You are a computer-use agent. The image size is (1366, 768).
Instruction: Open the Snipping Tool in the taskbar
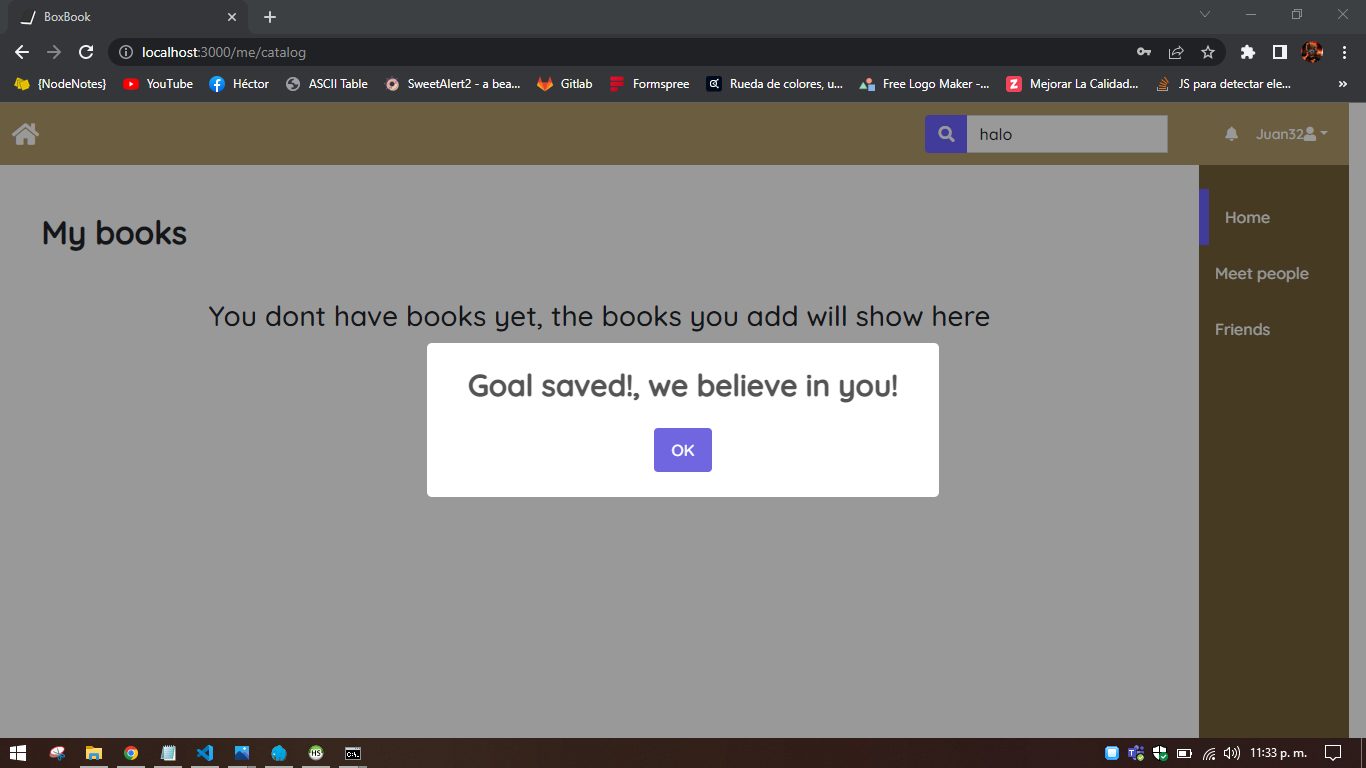click(x=58, y=753)
